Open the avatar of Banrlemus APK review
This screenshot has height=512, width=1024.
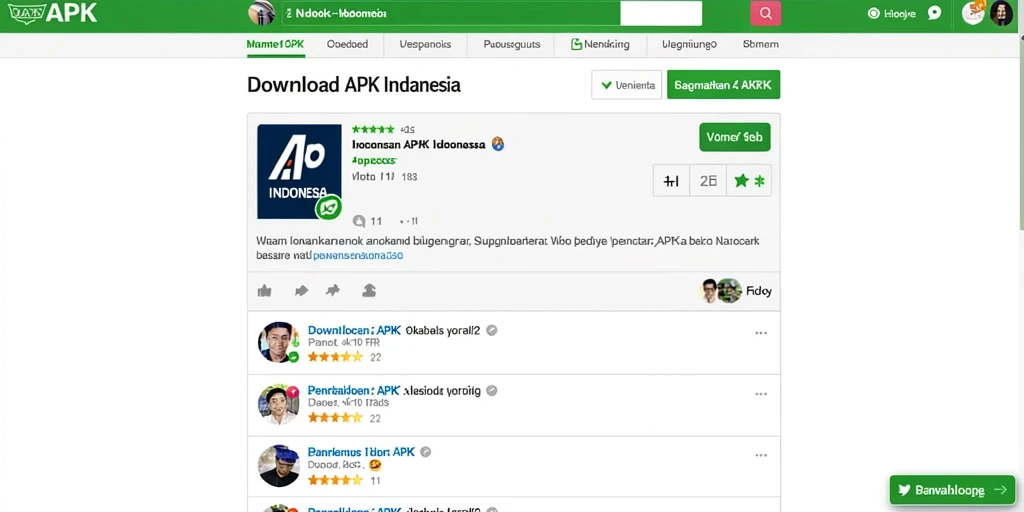click(x=279, y=466)
